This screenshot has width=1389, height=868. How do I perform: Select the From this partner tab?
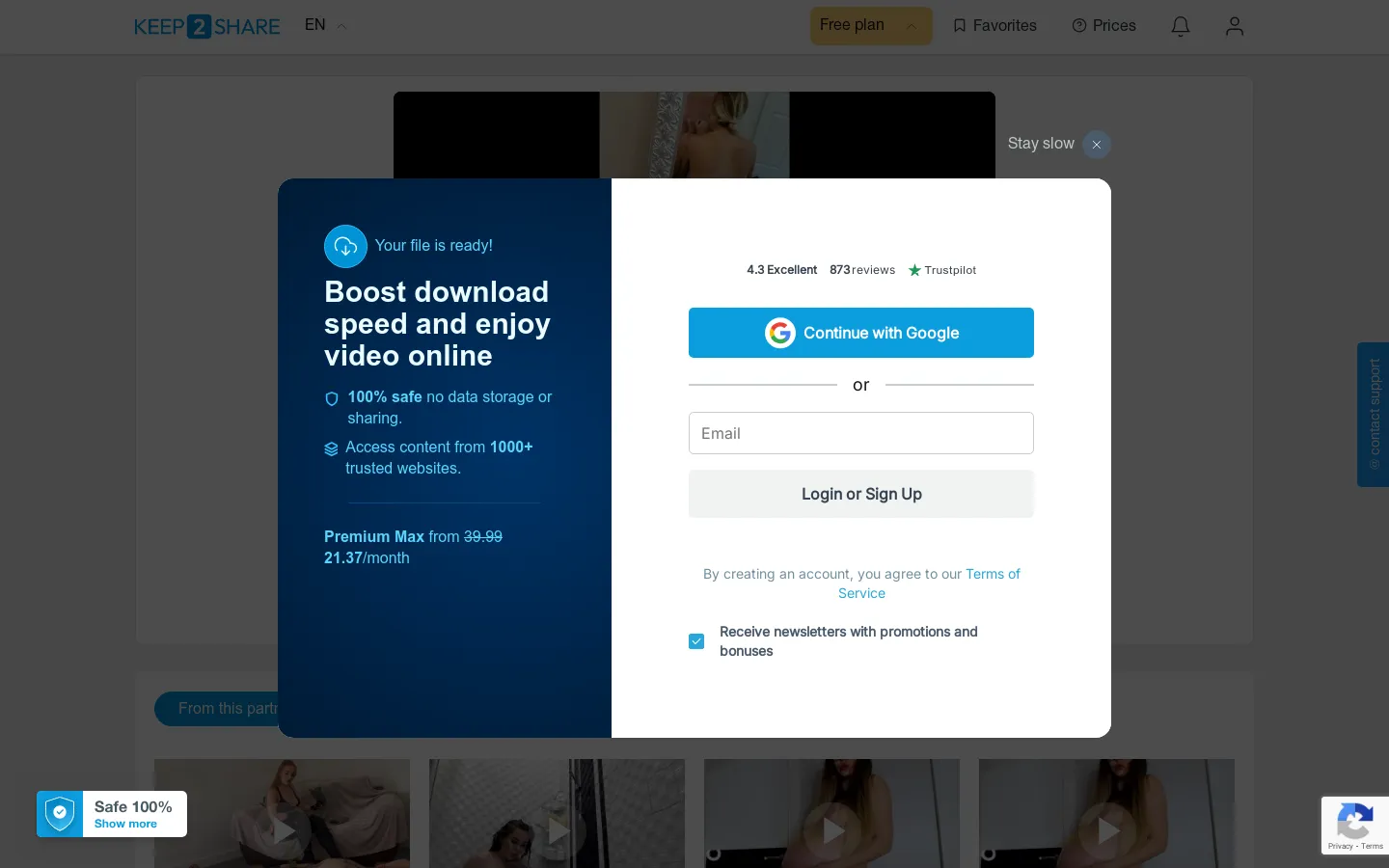217,709
